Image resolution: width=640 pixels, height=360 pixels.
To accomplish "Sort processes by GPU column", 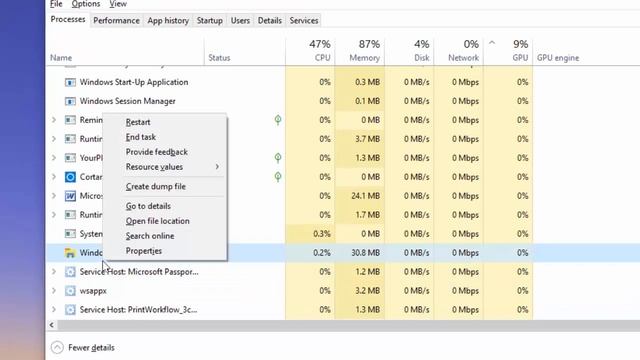I will pyautogui.click(x=508, y=51).
